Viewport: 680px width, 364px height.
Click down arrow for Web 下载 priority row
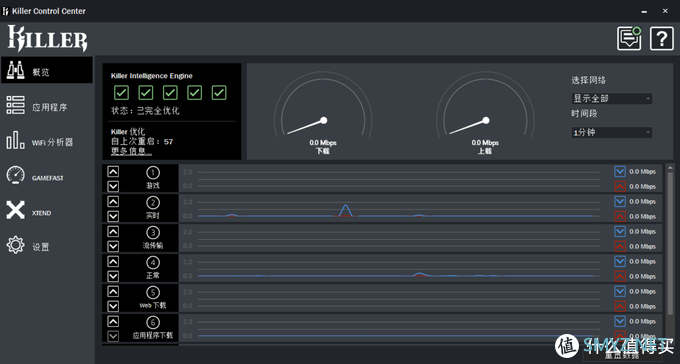pyautogui.click(x=113, y=306)
